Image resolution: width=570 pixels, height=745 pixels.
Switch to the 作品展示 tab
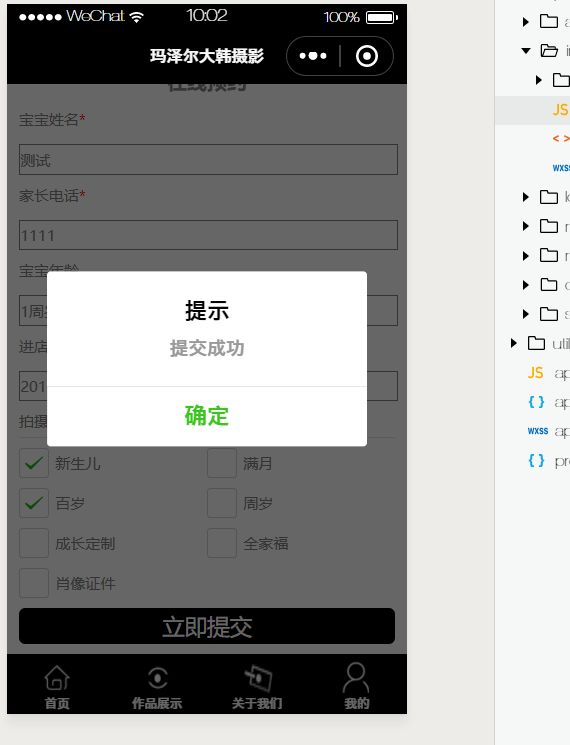click(157, 687)
